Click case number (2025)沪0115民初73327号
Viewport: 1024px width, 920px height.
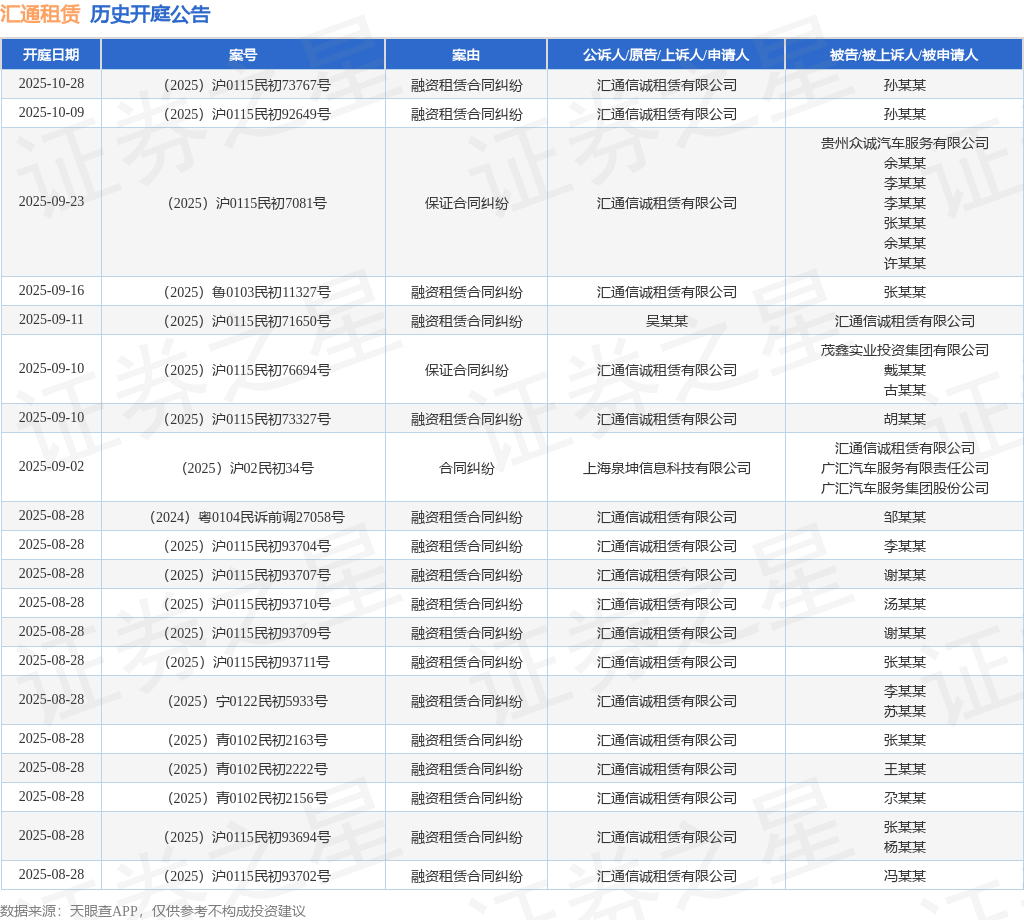coord(247,419)
